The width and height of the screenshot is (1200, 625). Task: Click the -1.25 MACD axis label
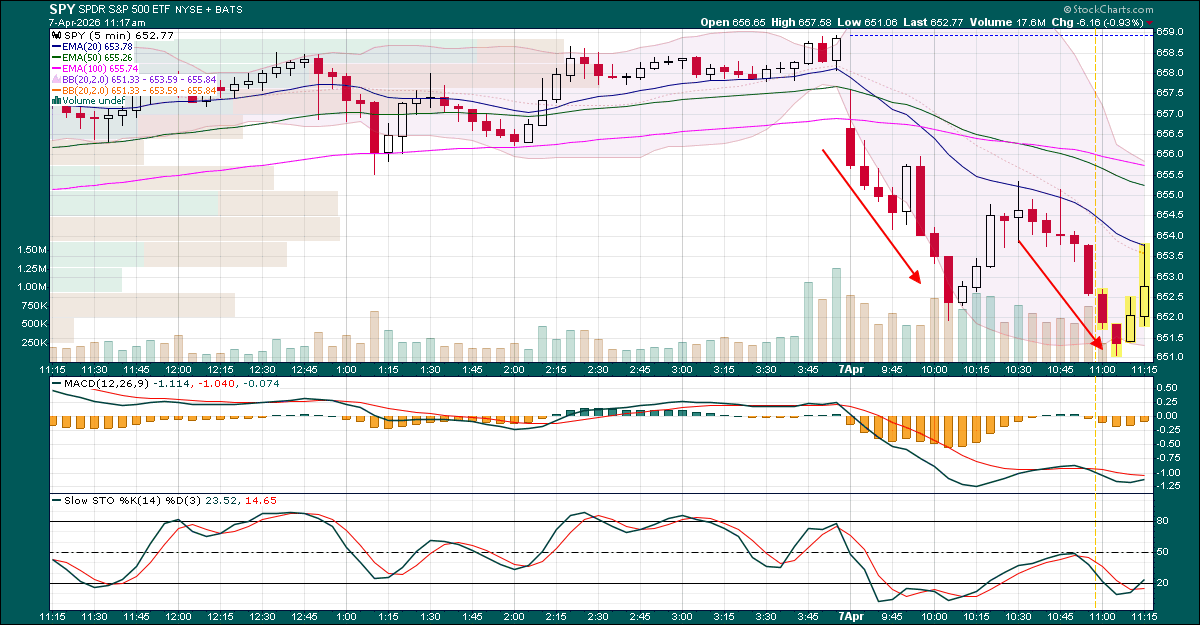pyautogui.click(x=1168, y=486)
